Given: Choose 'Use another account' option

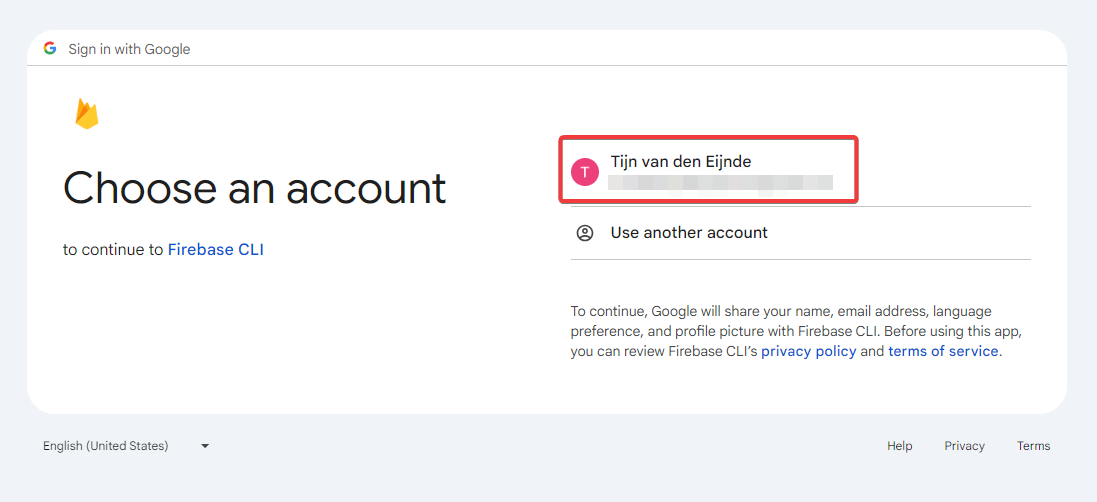Looking at the screenshot, I should pyautogui.click(x=689, y=233).
